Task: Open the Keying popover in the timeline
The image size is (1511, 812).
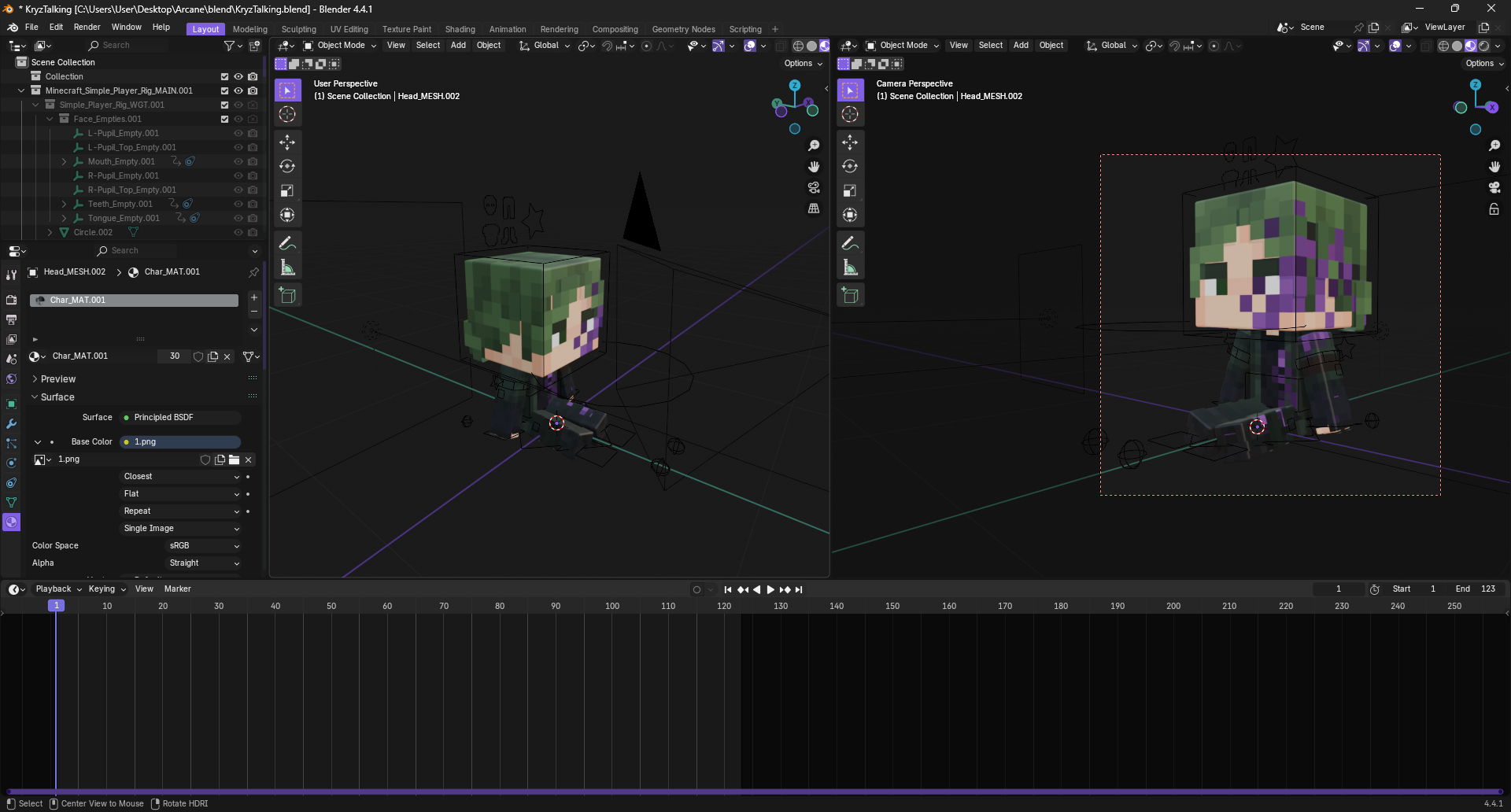Action: 107,589
